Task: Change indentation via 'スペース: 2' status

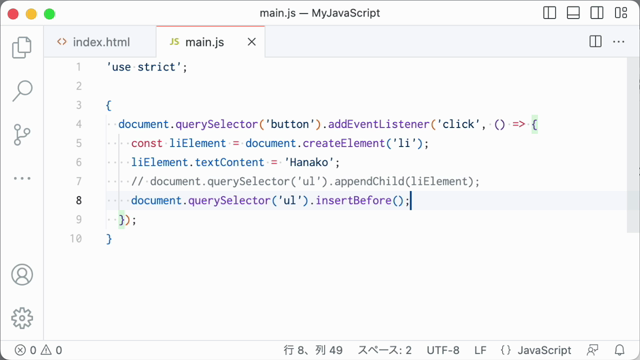Action: [x=385, y=350]
